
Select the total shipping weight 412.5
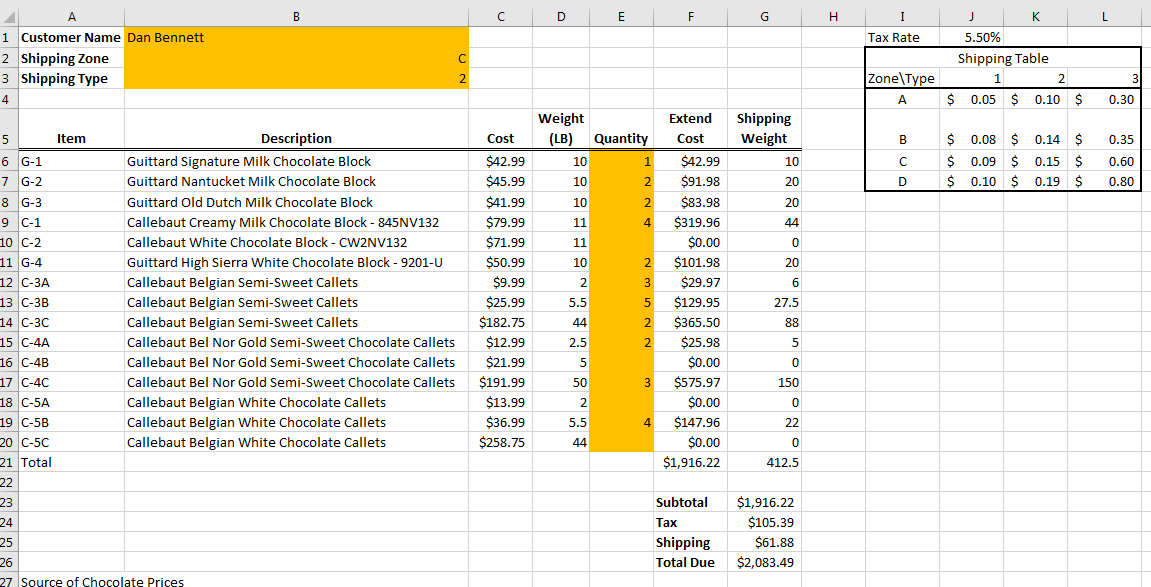[765, 462]
